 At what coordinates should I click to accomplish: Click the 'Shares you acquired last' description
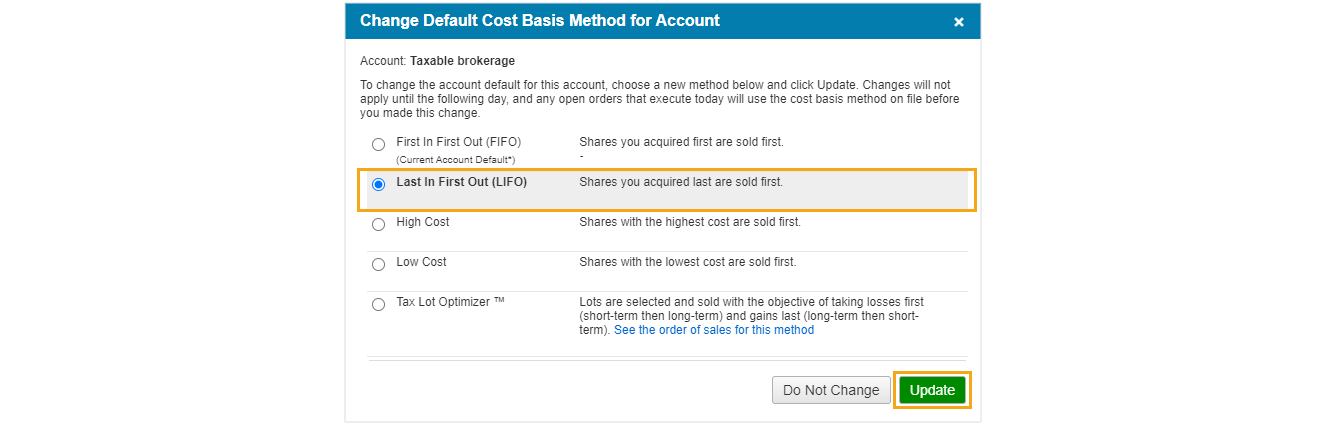coord(680,182)
